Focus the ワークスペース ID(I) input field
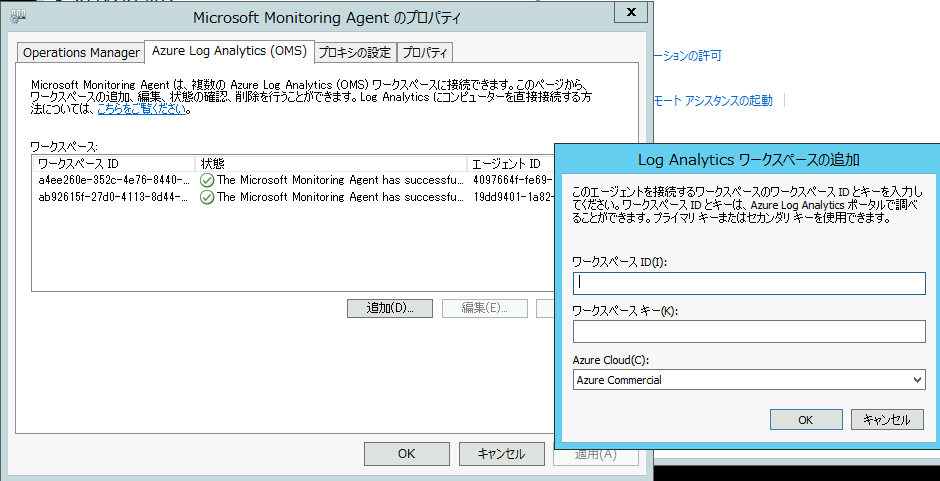The image size is (940, 481). pos(749,283)
